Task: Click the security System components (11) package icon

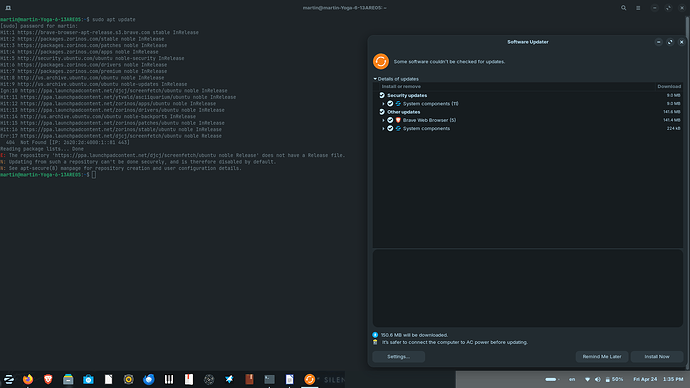Action: tap(398, 104)
